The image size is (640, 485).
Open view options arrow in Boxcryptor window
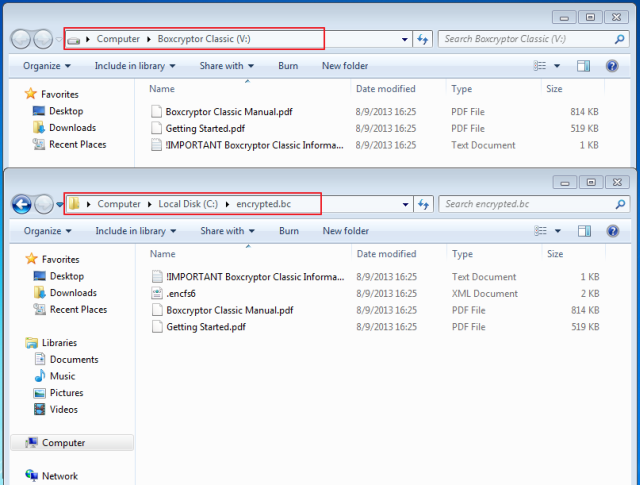tap(557, 66)
